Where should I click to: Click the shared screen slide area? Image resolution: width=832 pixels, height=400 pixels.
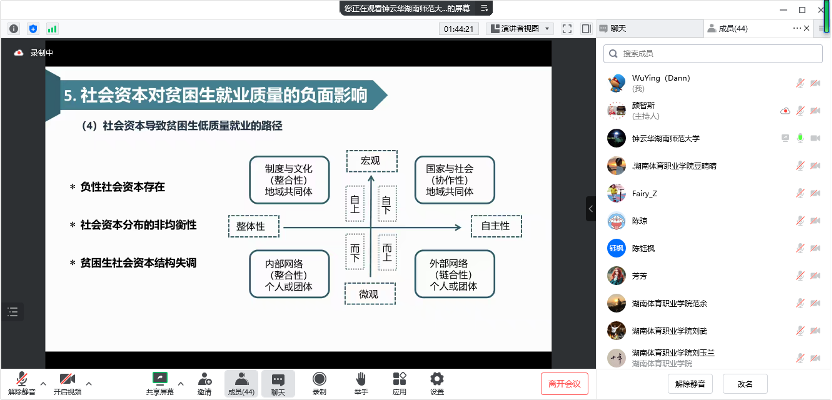pyautogui.click(x=298, y=209)
